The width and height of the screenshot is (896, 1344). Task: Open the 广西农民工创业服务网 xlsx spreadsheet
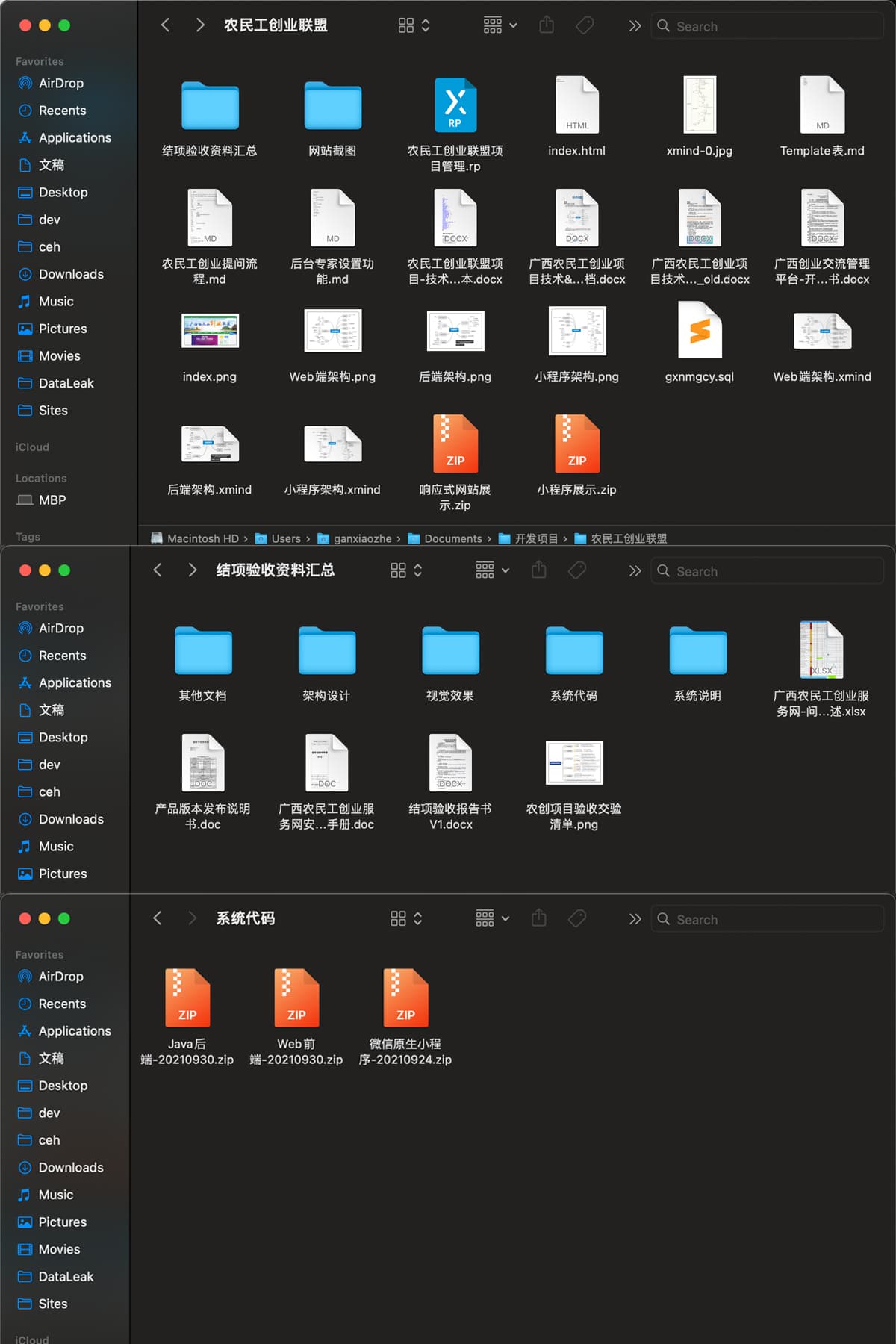pos(821,651)
